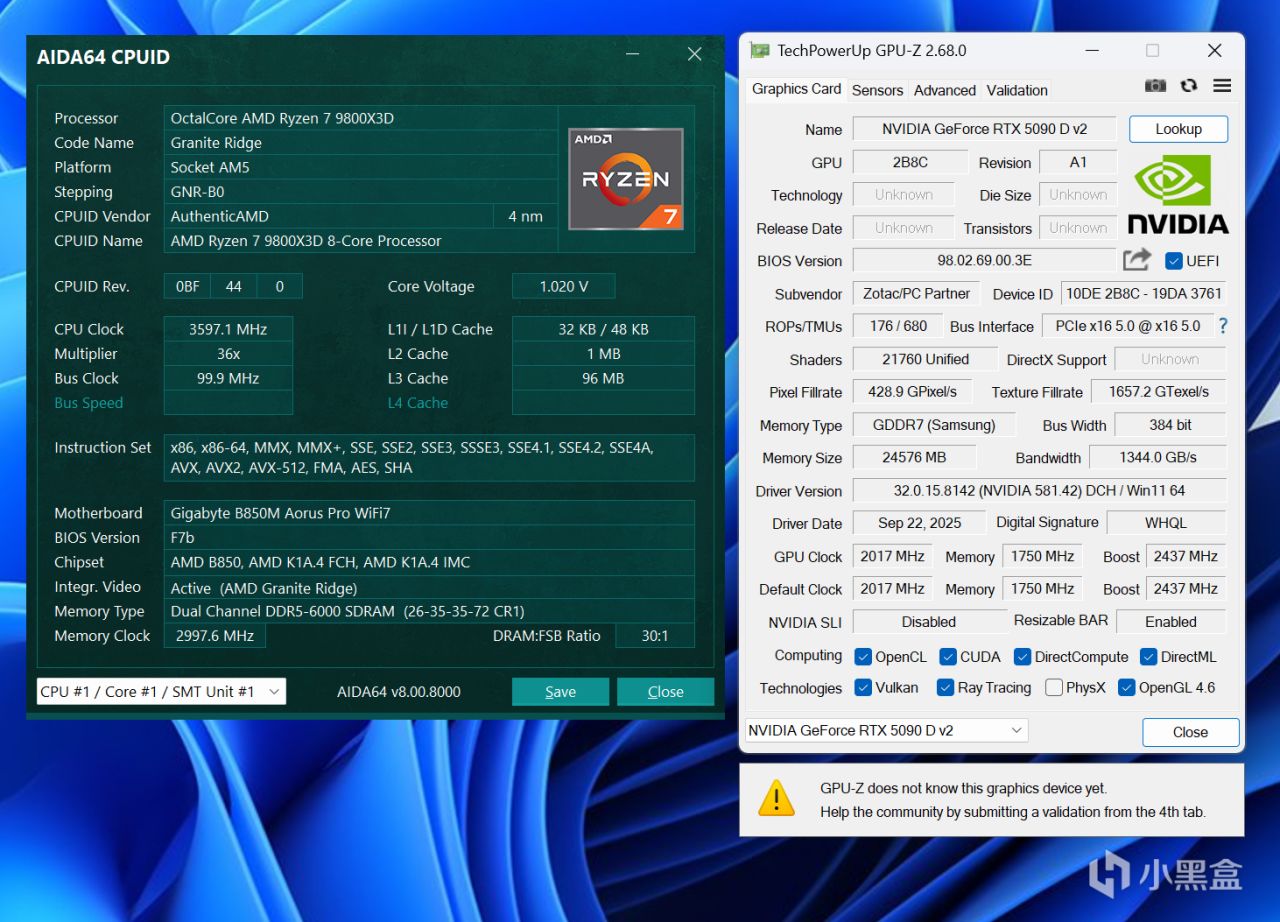Click the Close button in AIDA64 CPUID
This screenshot has width=1280, height=922.
pyautogui.click(x=665, y=692)
